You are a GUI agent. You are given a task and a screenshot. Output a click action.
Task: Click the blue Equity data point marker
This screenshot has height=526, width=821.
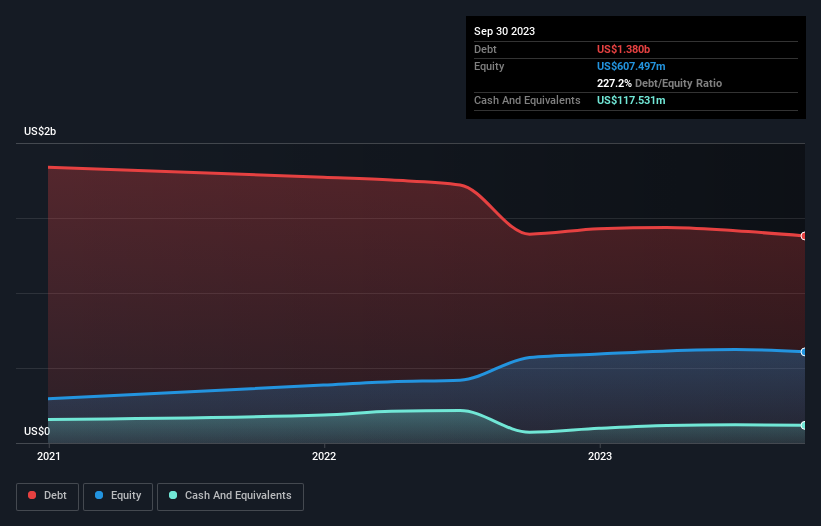pos(804,352)
